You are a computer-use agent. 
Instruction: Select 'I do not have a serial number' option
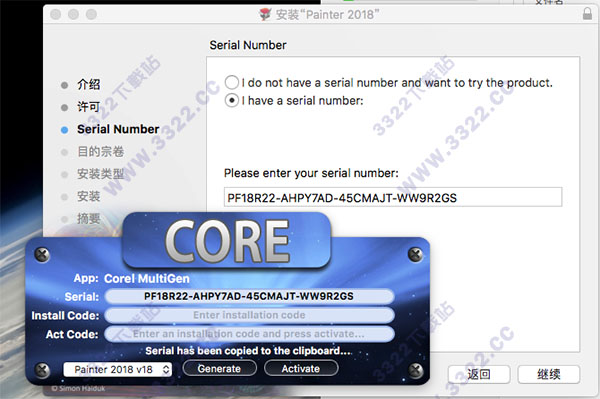pyautogui.click(x=232, y=82)
